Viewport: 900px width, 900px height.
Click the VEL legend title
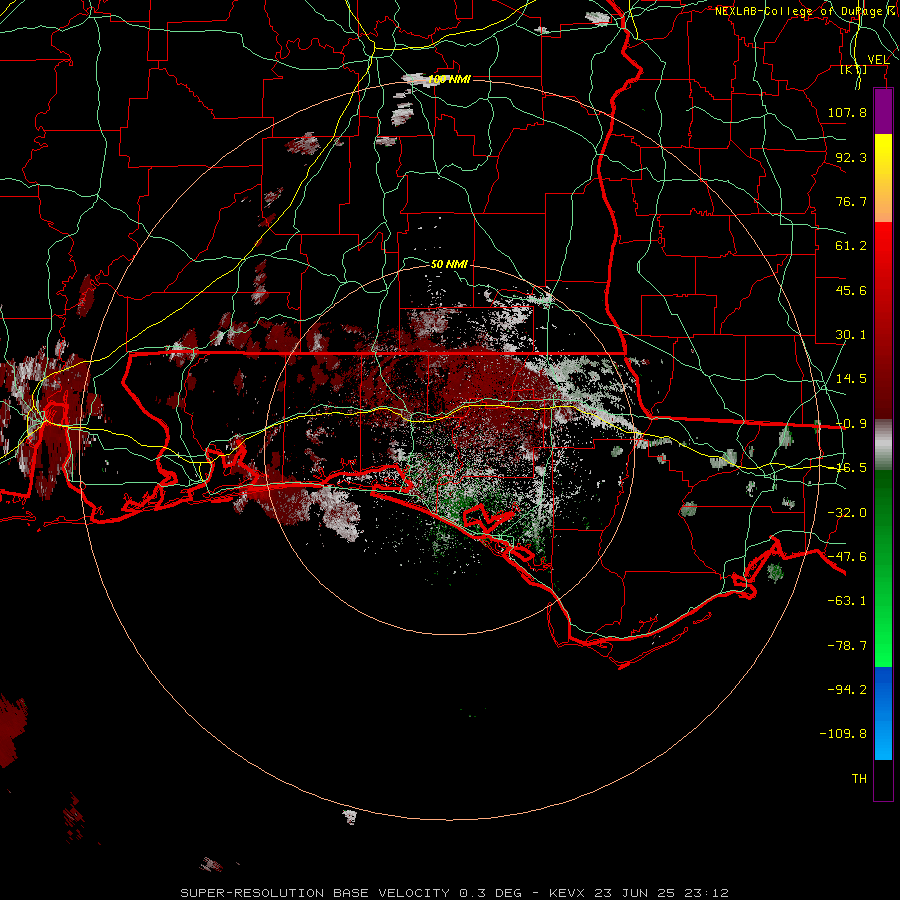click(878, 60)
